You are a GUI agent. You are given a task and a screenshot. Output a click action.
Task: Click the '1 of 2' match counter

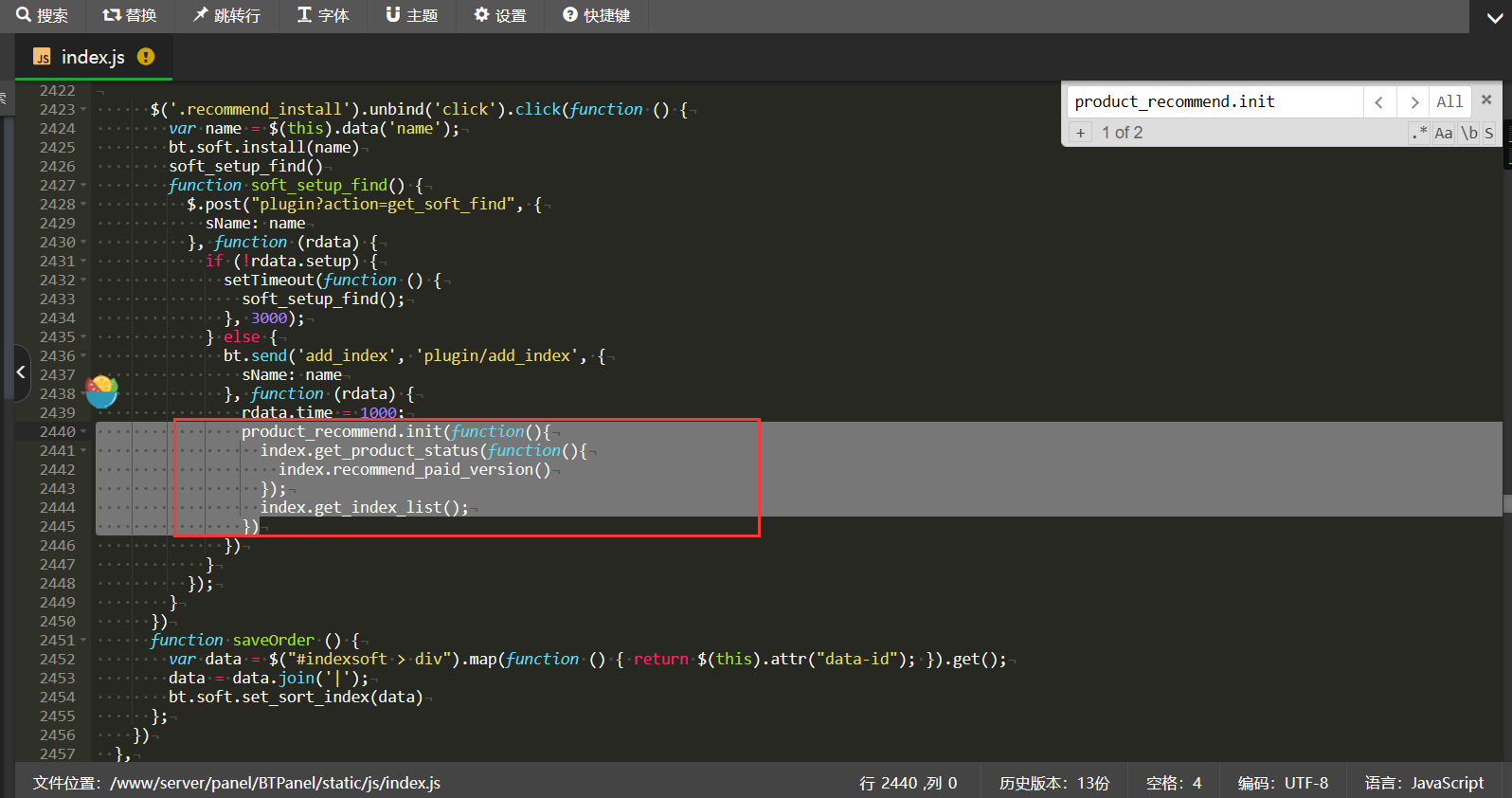(x=1122, y=133)
